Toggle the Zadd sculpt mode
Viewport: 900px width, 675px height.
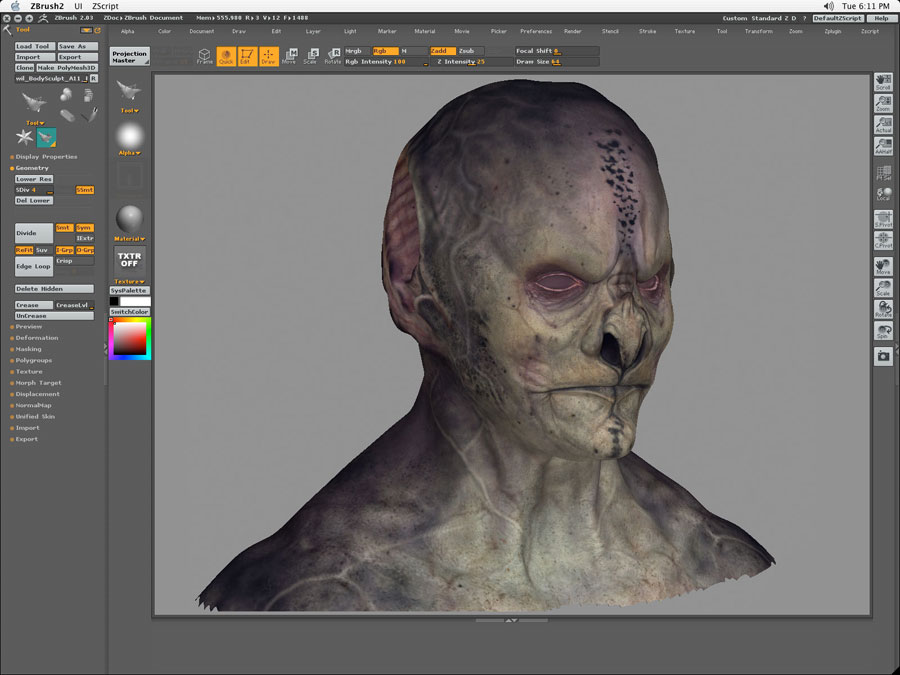tap(442, 51)
